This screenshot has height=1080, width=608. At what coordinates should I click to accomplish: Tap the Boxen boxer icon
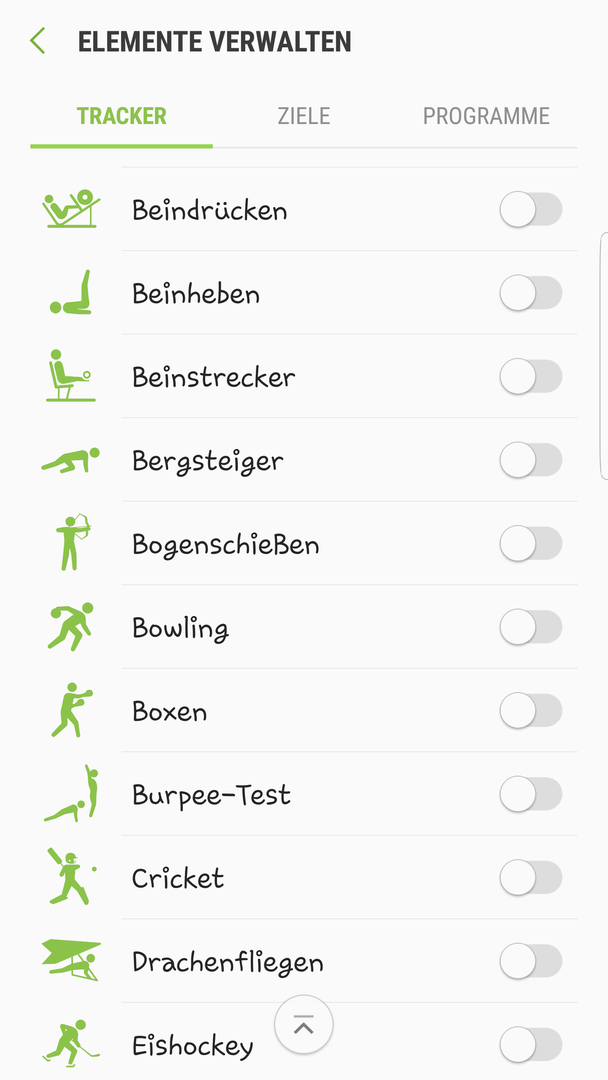point(71,710)
